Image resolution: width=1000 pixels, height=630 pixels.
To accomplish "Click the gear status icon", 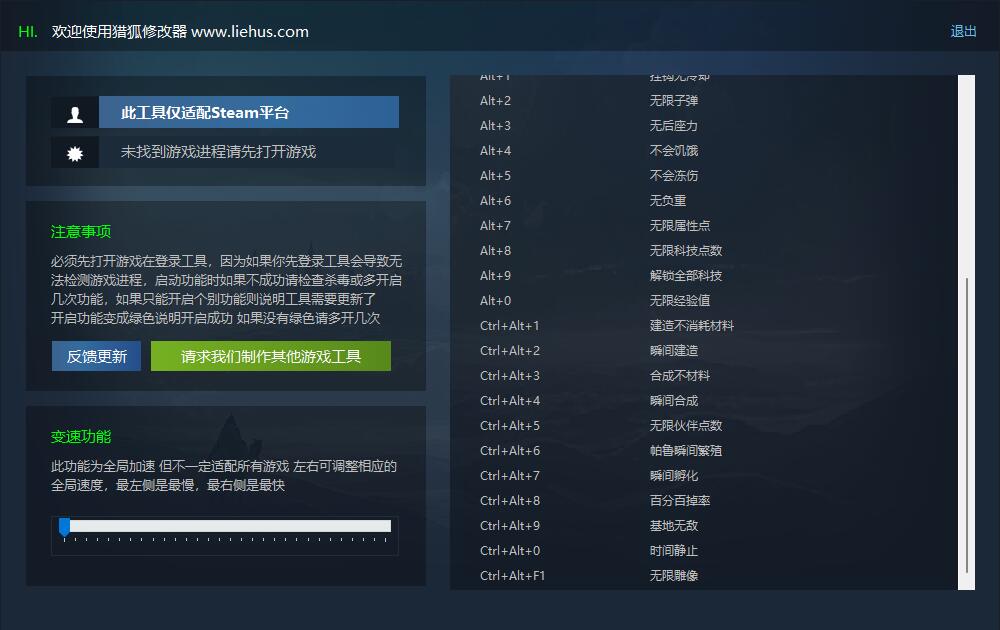I will 75,153.
